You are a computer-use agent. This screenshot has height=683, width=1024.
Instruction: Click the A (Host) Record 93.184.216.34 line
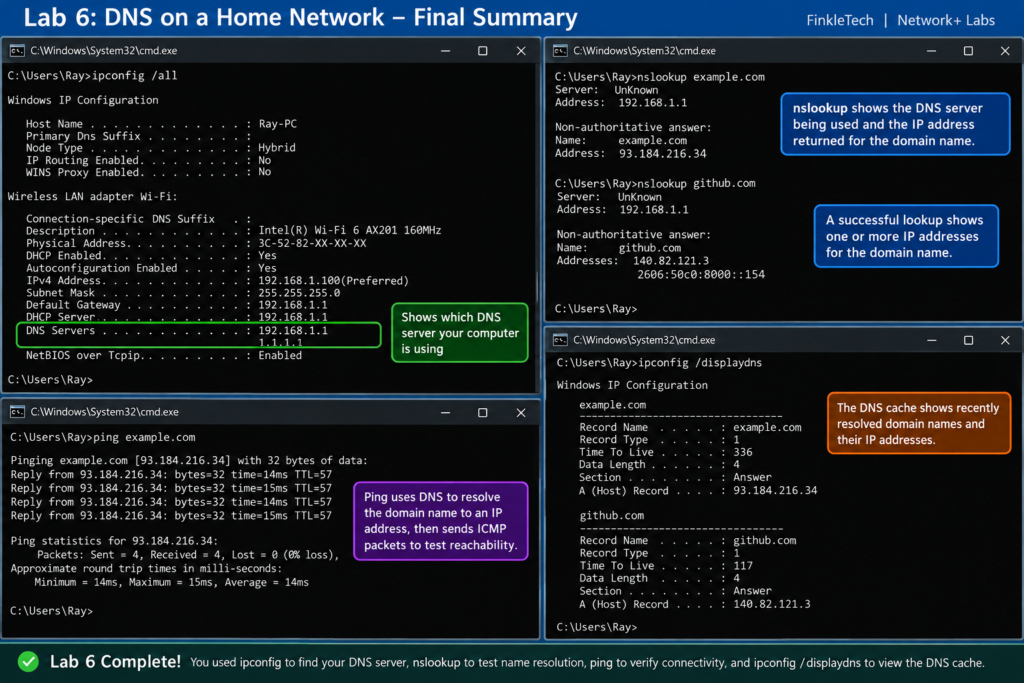point(698,491)
